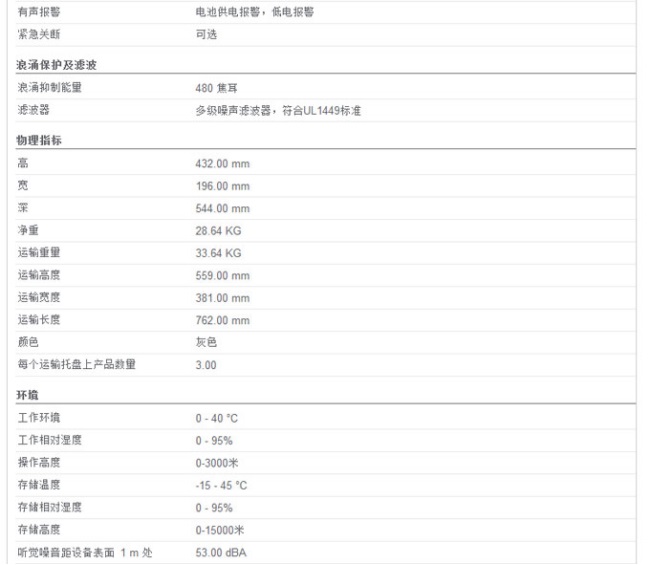Screen dimensions: 651x565
Task: Click the 灰色 color value
Action: 206,342
